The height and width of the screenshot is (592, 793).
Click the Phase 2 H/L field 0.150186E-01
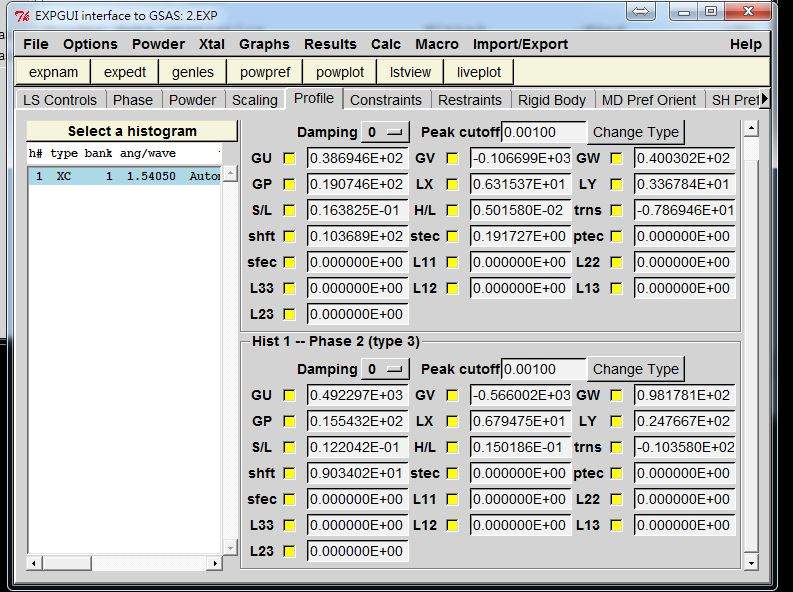[x=520, y=447]
